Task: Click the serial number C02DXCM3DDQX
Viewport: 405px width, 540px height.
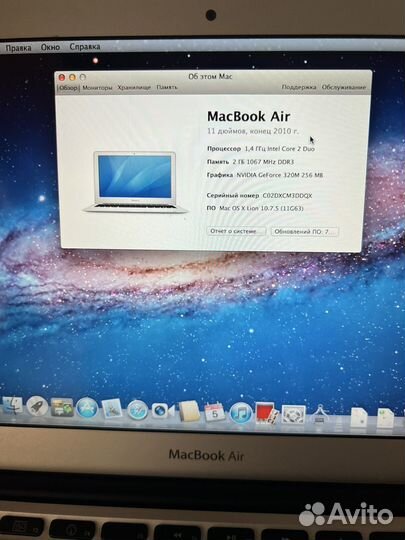Action: pyautogui.click(x=287, y=196)
